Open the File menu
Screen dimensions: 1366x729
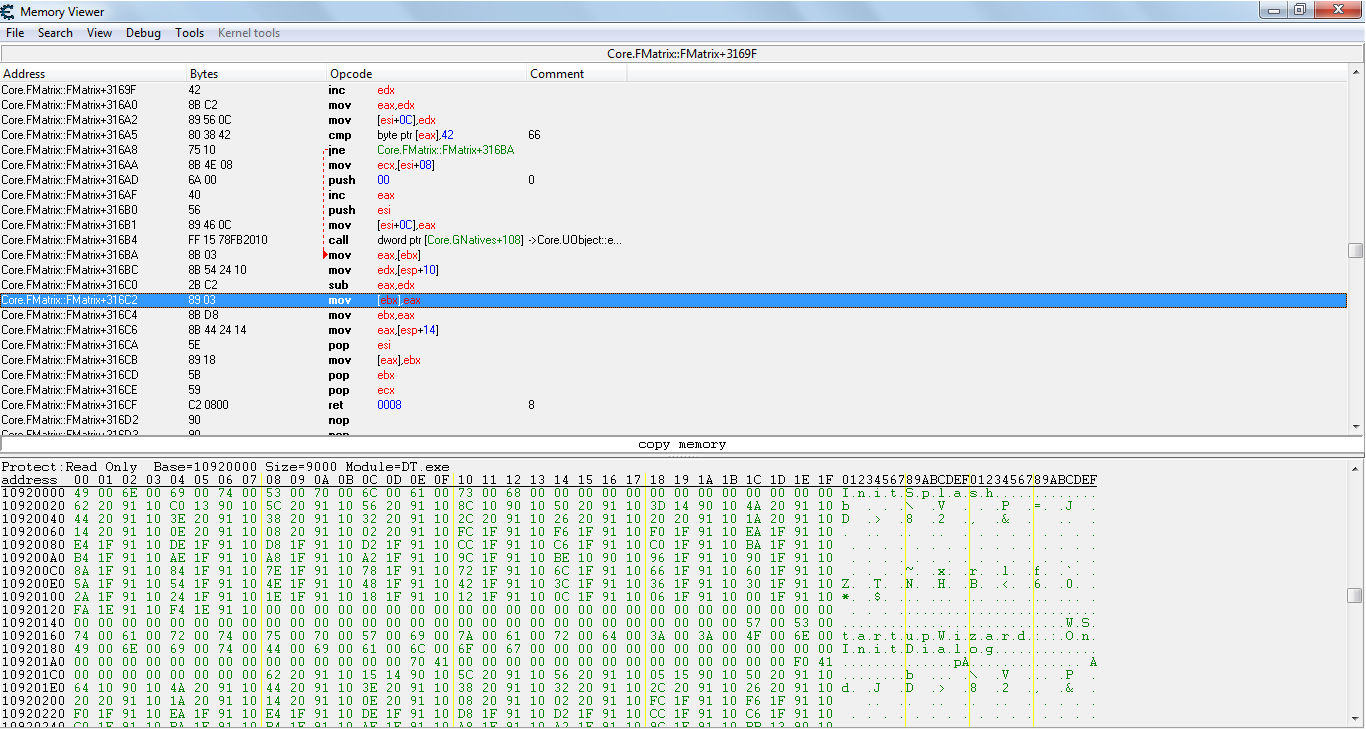(15, 33)
